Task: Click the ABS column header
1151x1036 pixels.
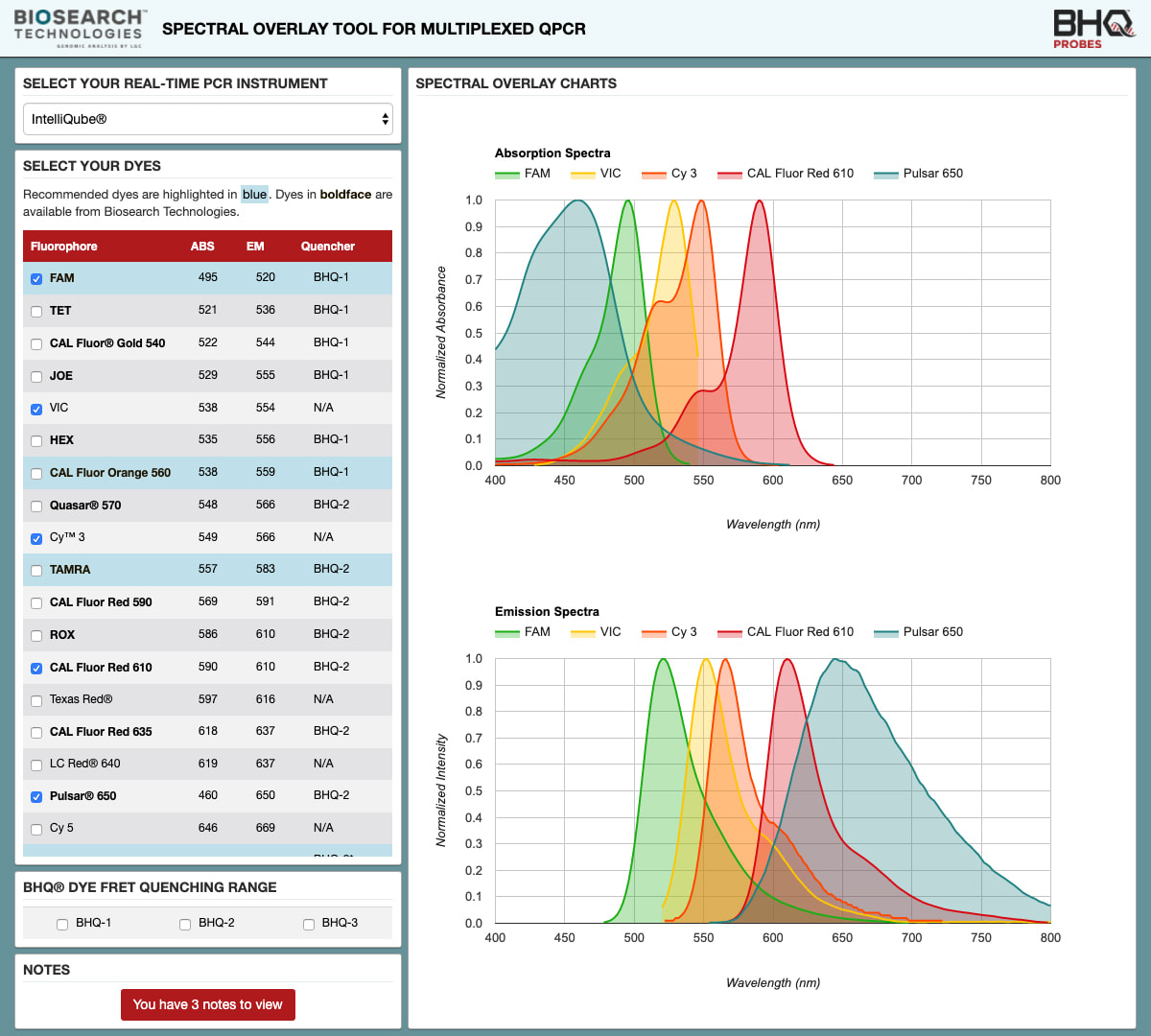Action: point(202,247)
